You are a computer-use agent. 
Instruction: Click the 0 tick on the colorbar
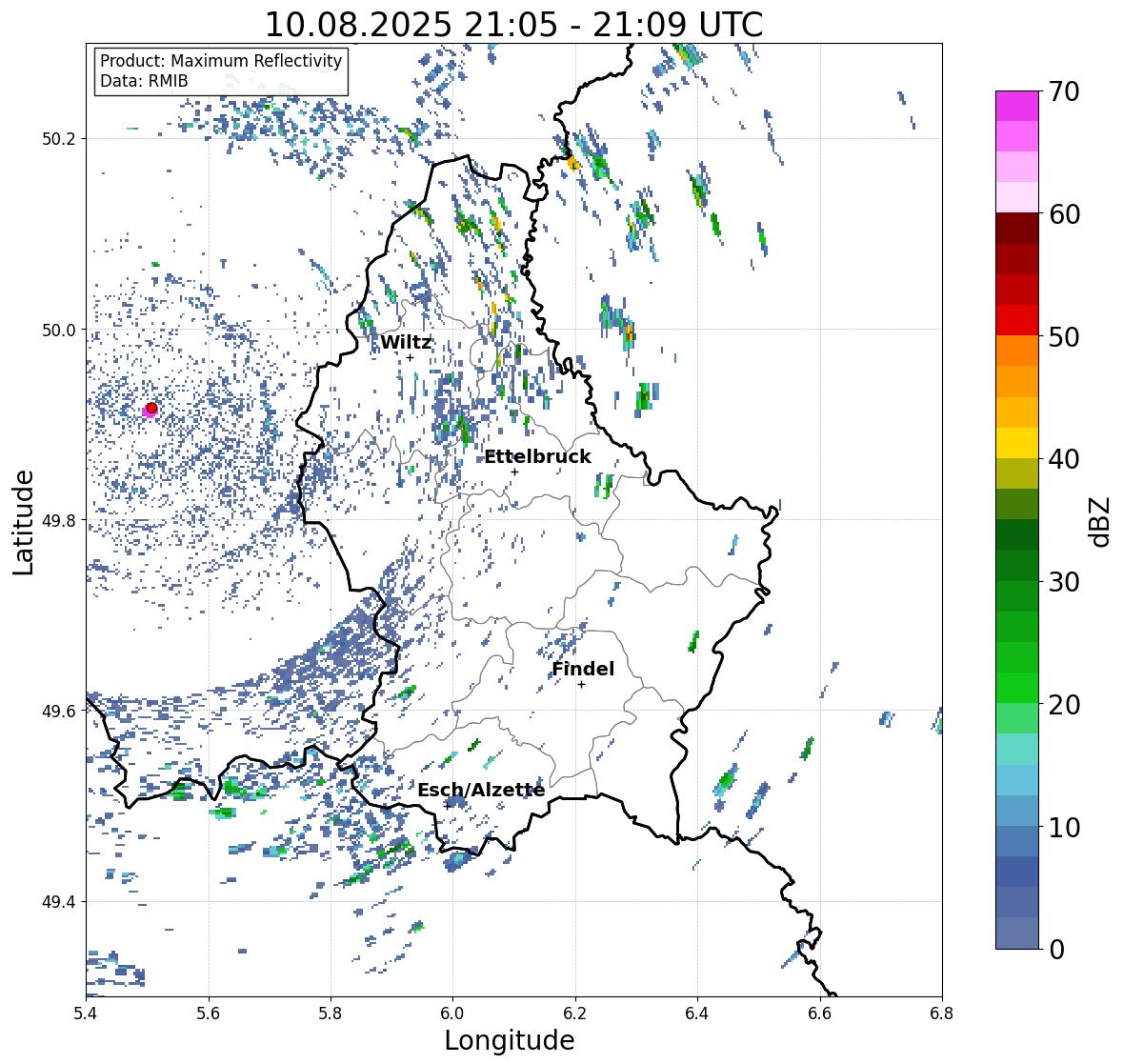1056,950
